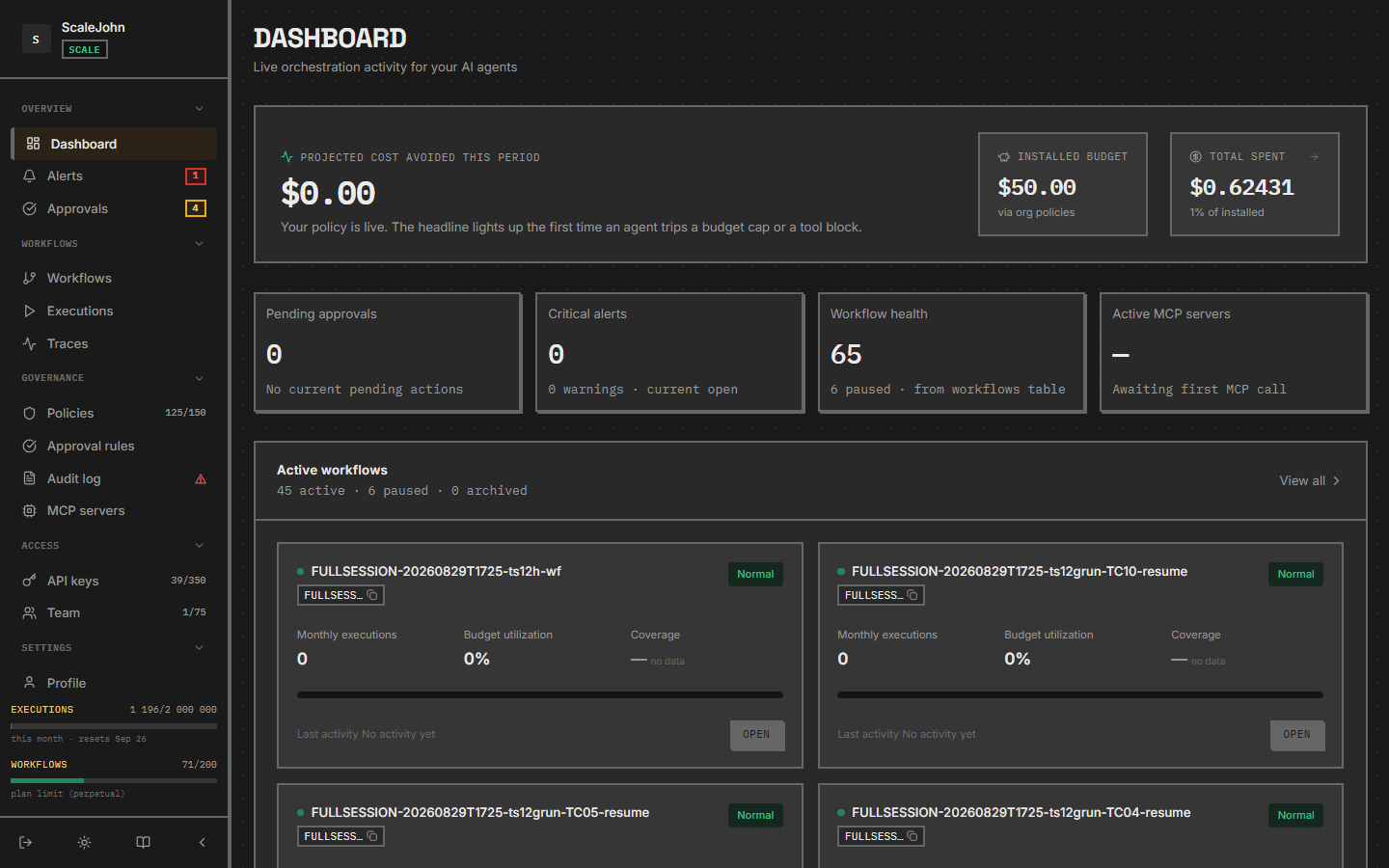Go to Alerts in sidebar

click(x=114, y=176)
